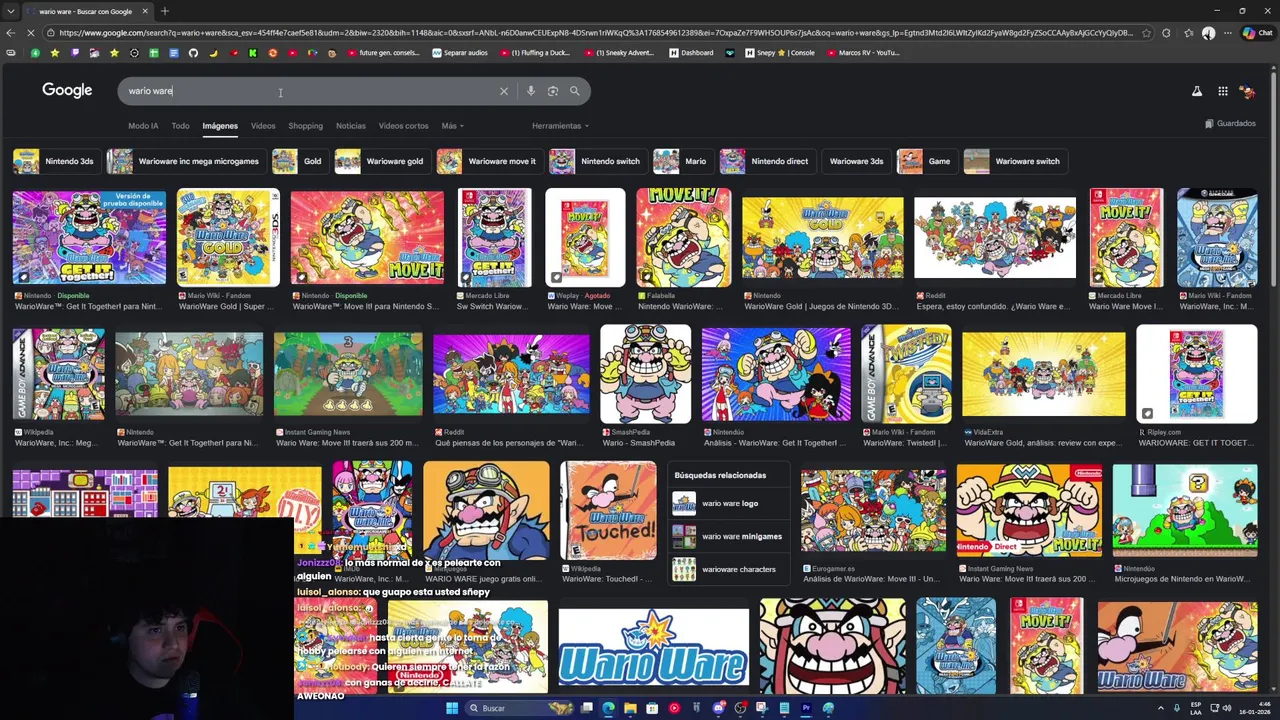Go back with browser back arrow
Screen dimensions: 1280x720
point(10,33)
